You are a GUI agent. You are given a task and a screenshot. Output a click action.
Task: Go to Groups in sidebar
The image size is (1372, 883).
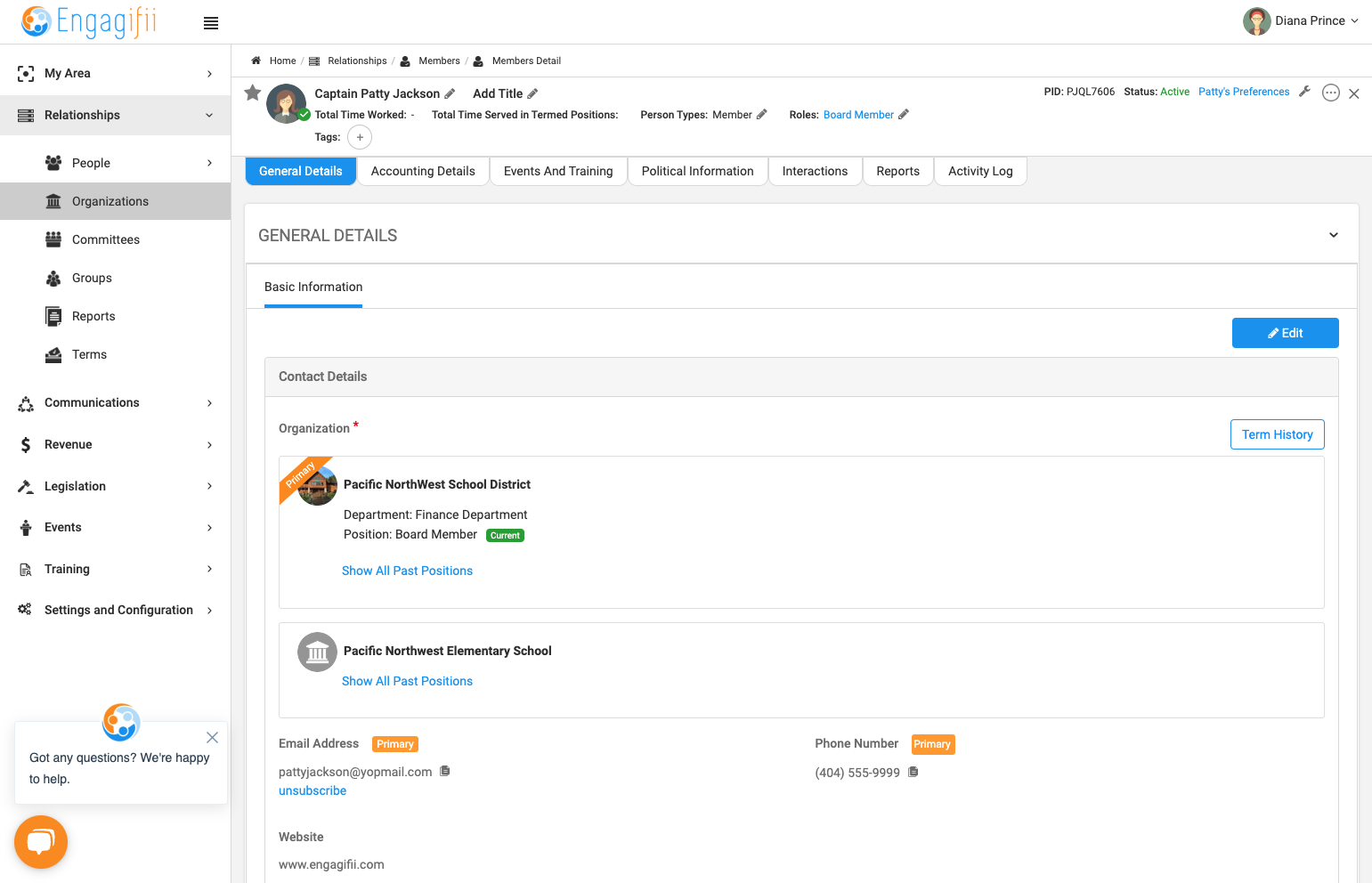(x=116, y=278)
